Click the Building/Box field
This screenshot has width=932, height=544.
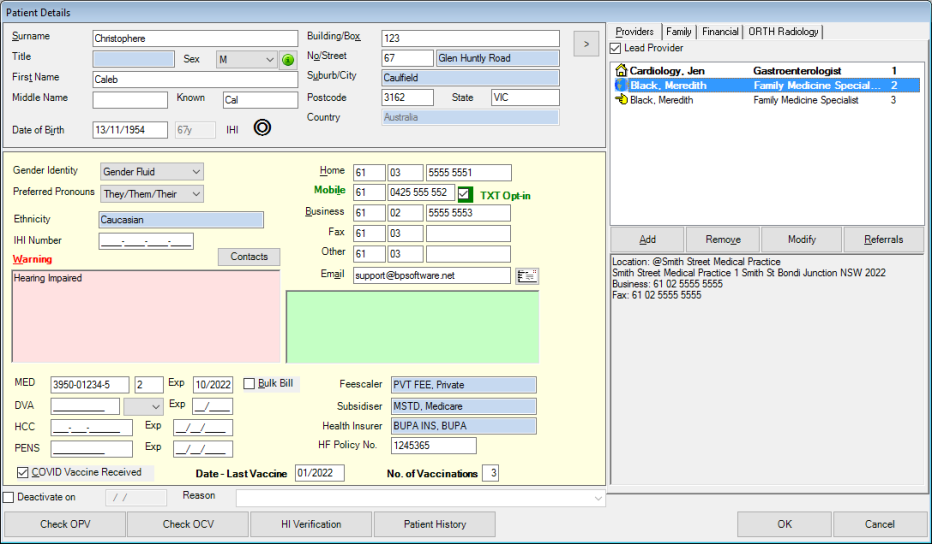[470, 39]
